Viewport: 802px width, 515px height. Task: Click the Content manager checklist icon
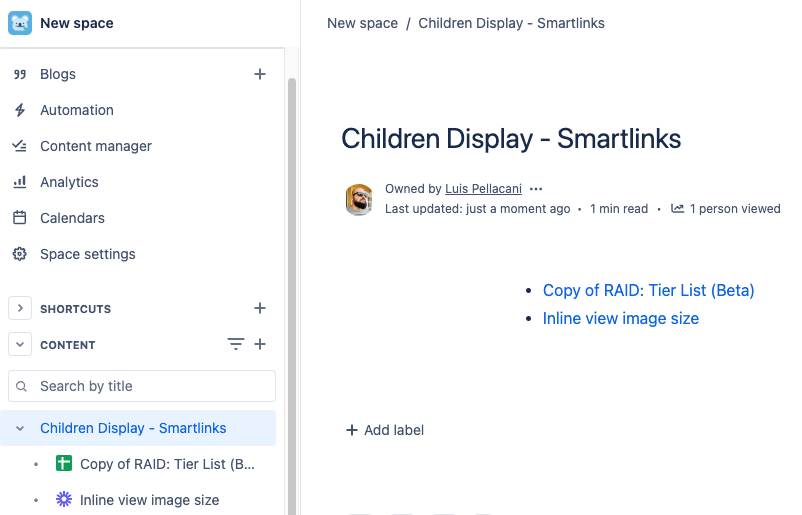19,146
